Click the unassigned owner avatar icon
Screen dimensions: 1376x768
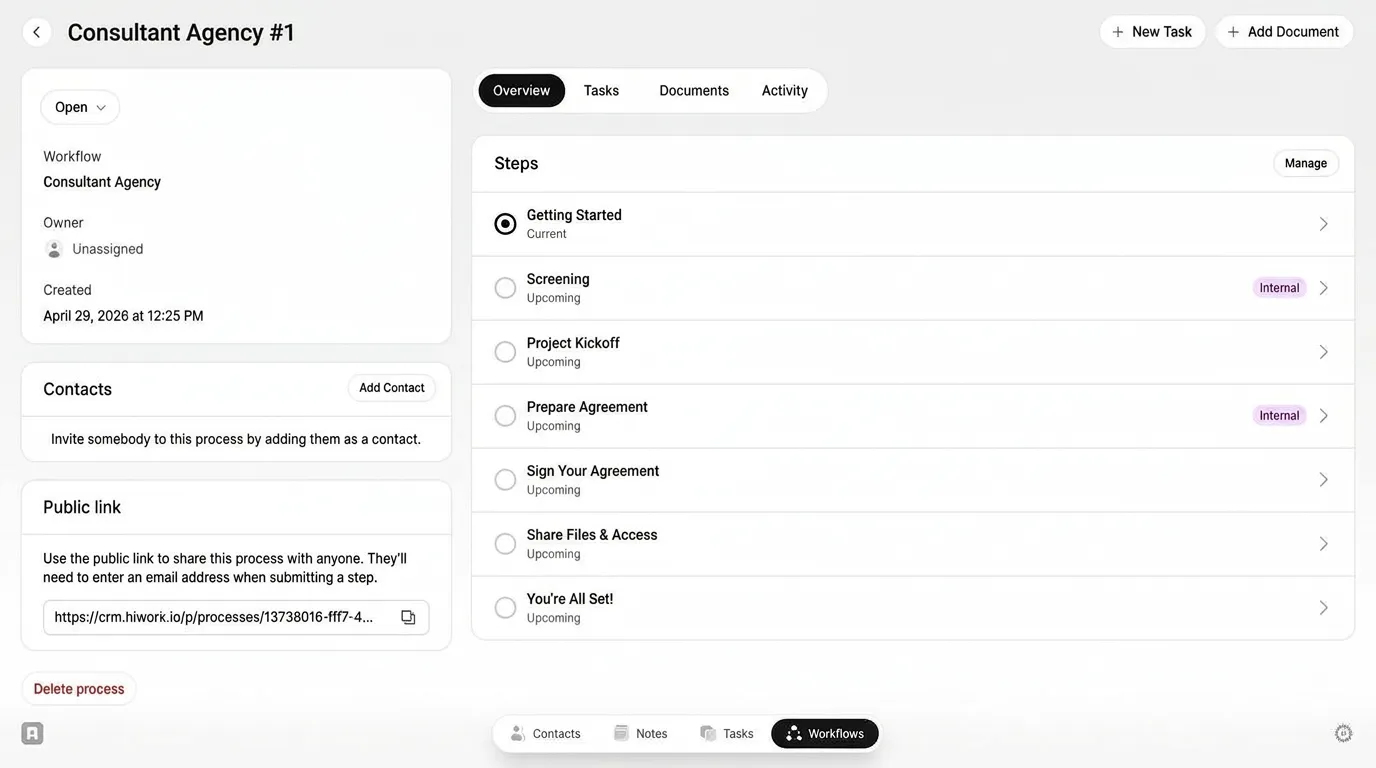pos(54,249)
